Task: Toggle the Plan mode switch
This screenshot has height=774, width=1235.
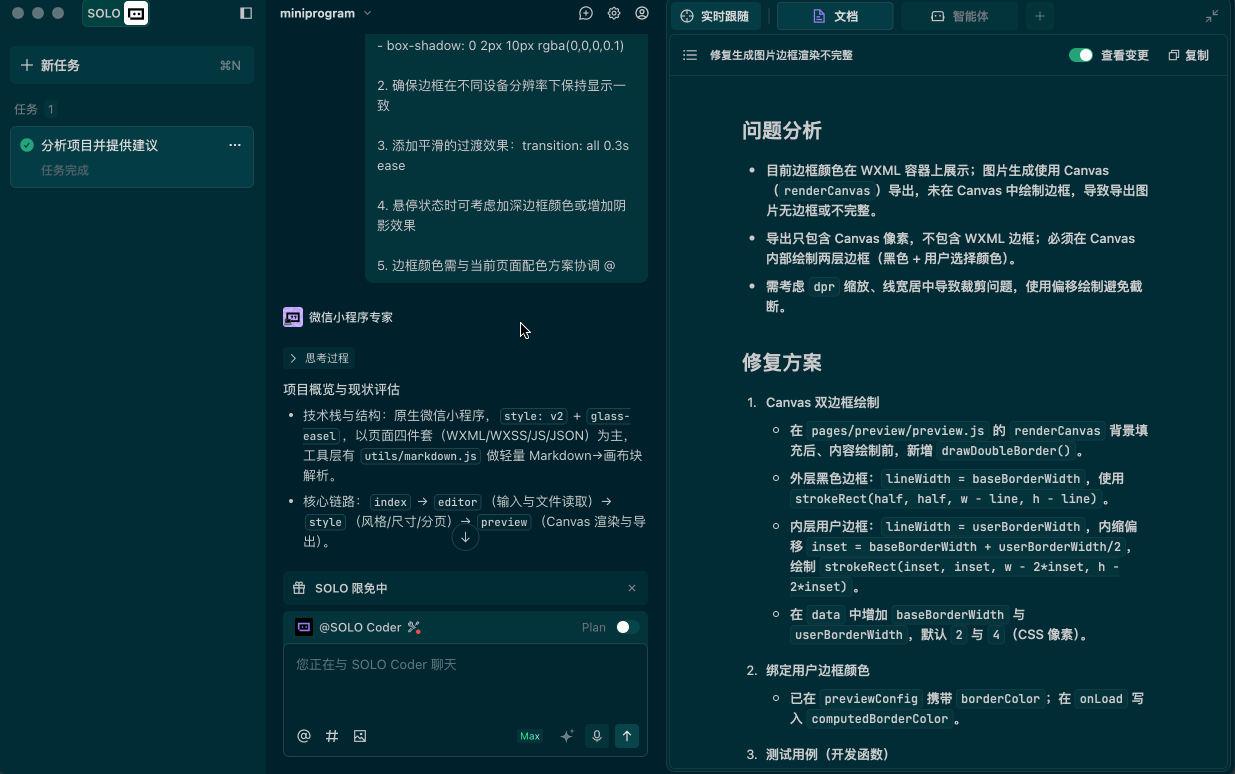Action: click(627, 627)
